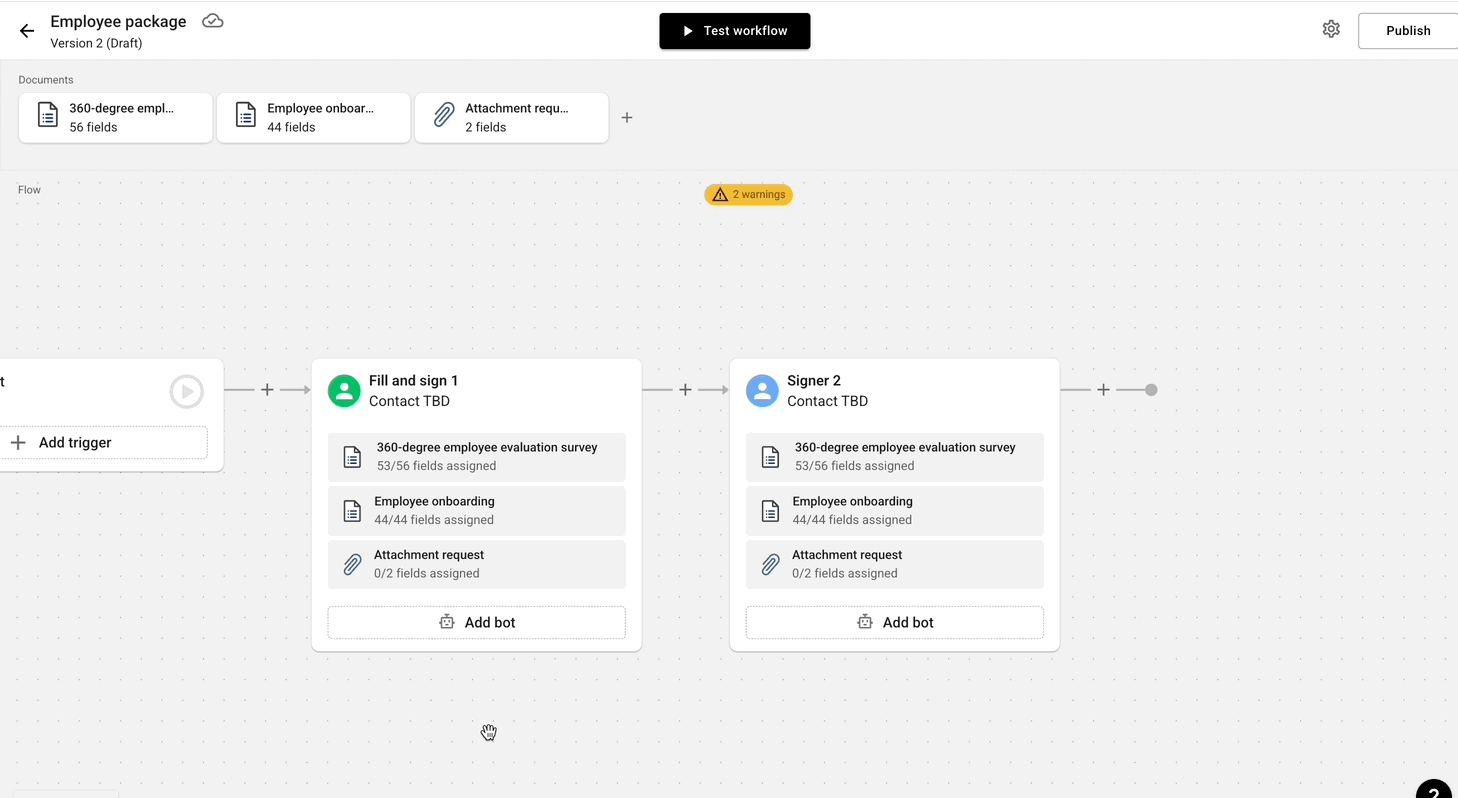Click paperclip icon in Fill and sign 1 Attachment request
The width and height of the screenshot is (1458, 798).
click(352, 565)
